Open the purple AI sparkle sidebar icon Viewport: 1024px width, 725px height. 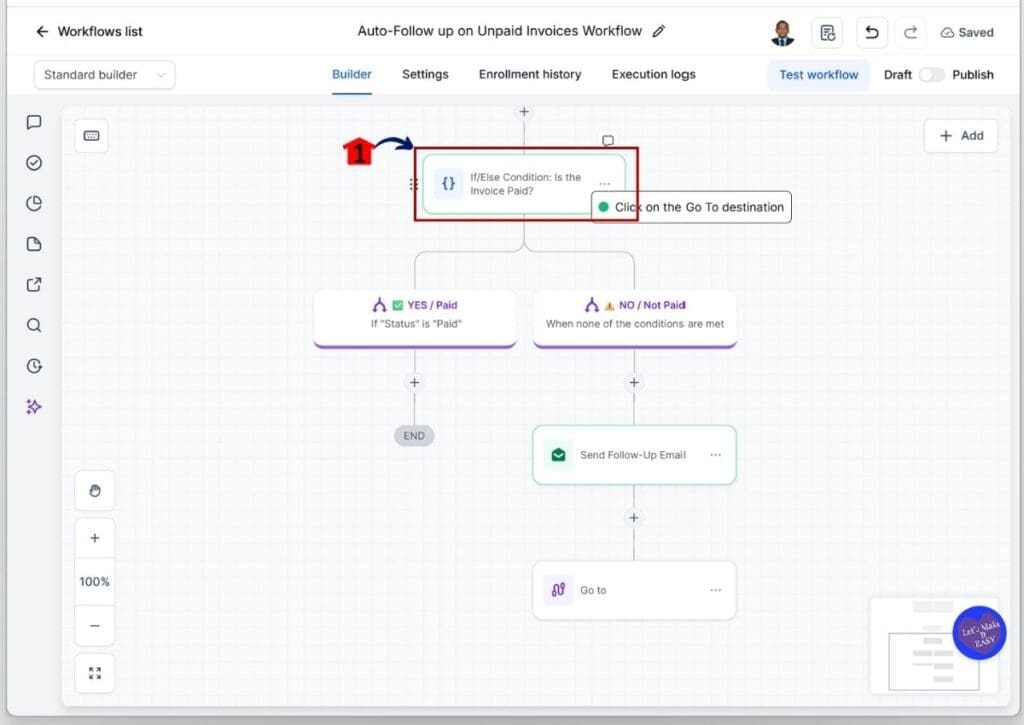point(34,406)
